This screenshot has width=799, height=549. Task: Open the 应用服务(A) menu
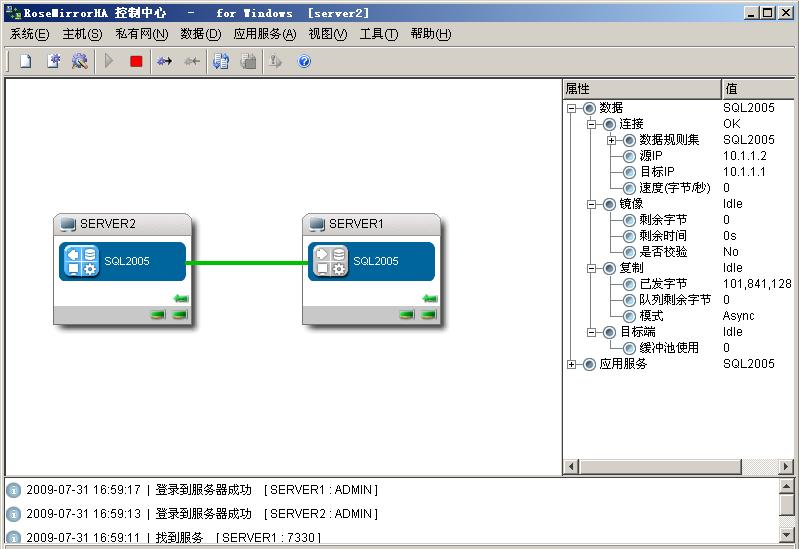[264, 34]
